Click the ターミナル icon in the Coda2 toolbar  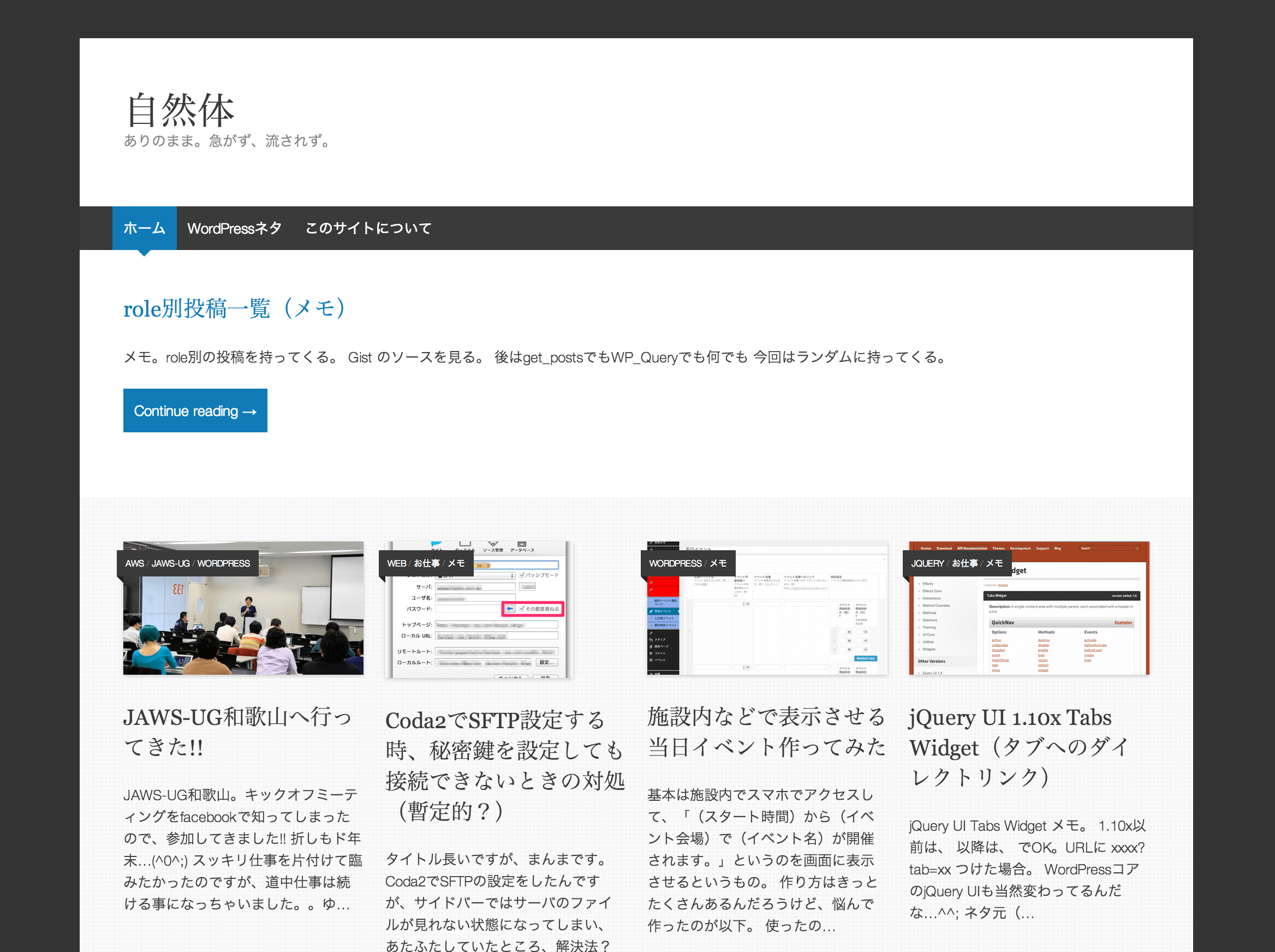[x=466, y=544]
